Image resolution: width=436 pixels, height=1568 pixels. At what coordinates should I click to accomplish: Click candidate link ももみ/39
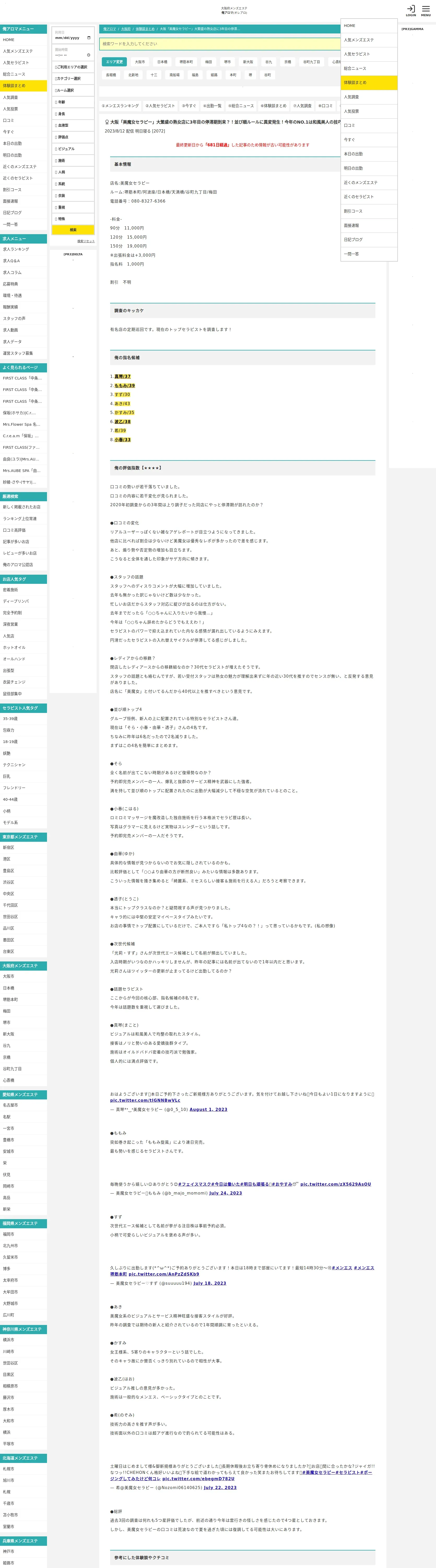click(x=125, y=385)
